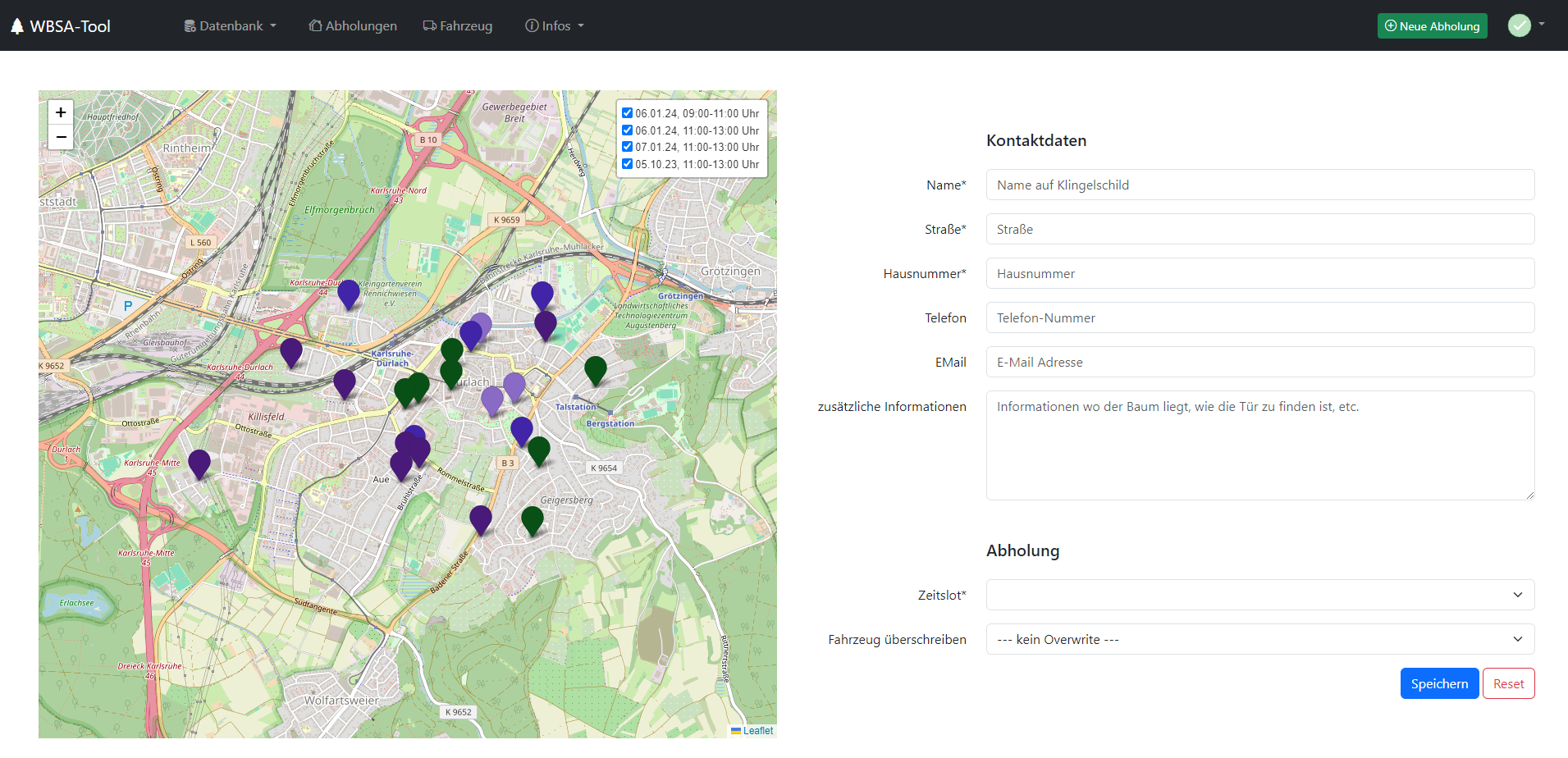
Task: Select the Telefon-Nummer field
Action: tap(1260, 317)
